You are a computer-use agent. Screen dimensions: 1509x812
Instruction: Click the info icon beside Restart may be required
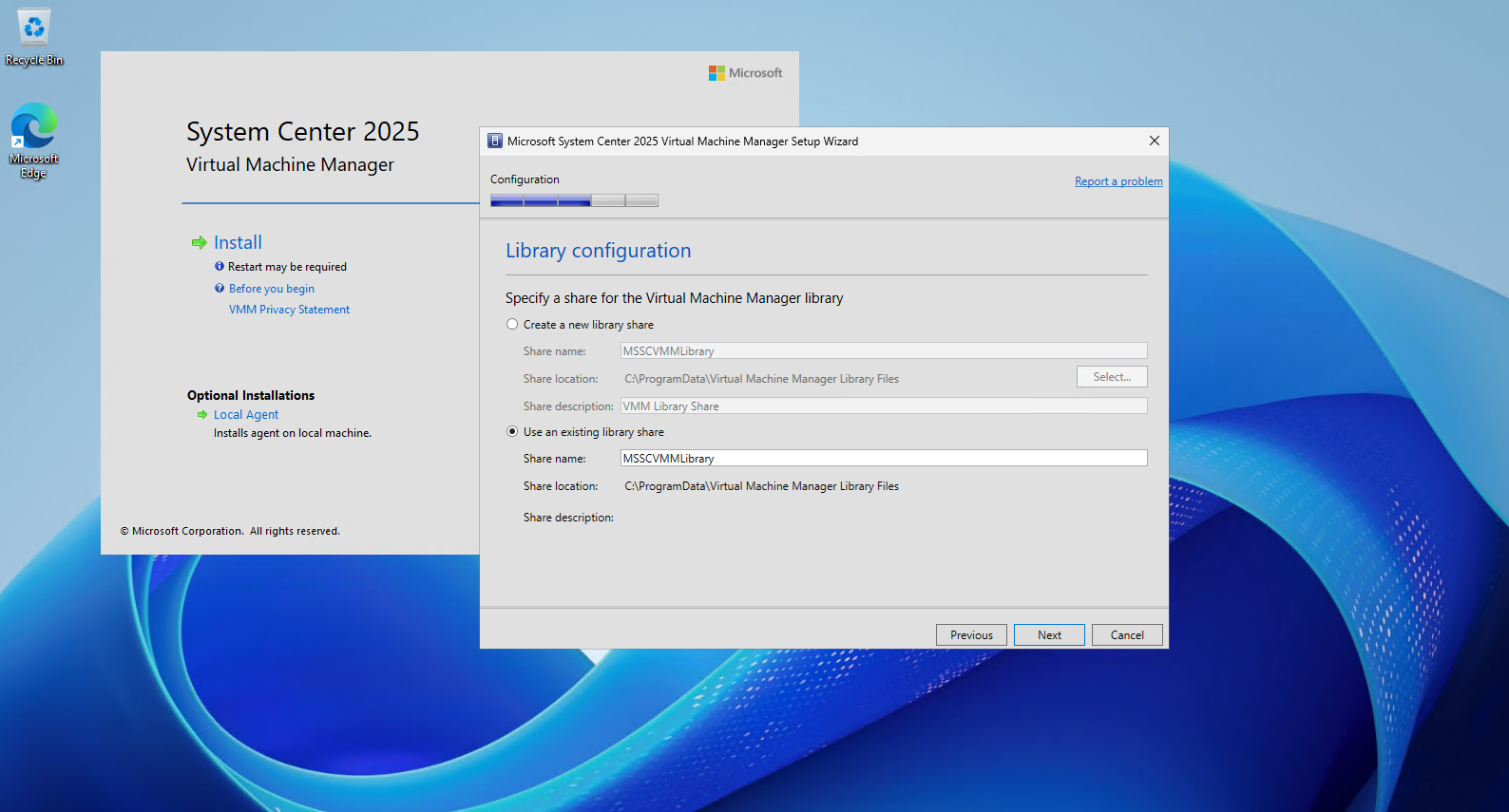220,267
